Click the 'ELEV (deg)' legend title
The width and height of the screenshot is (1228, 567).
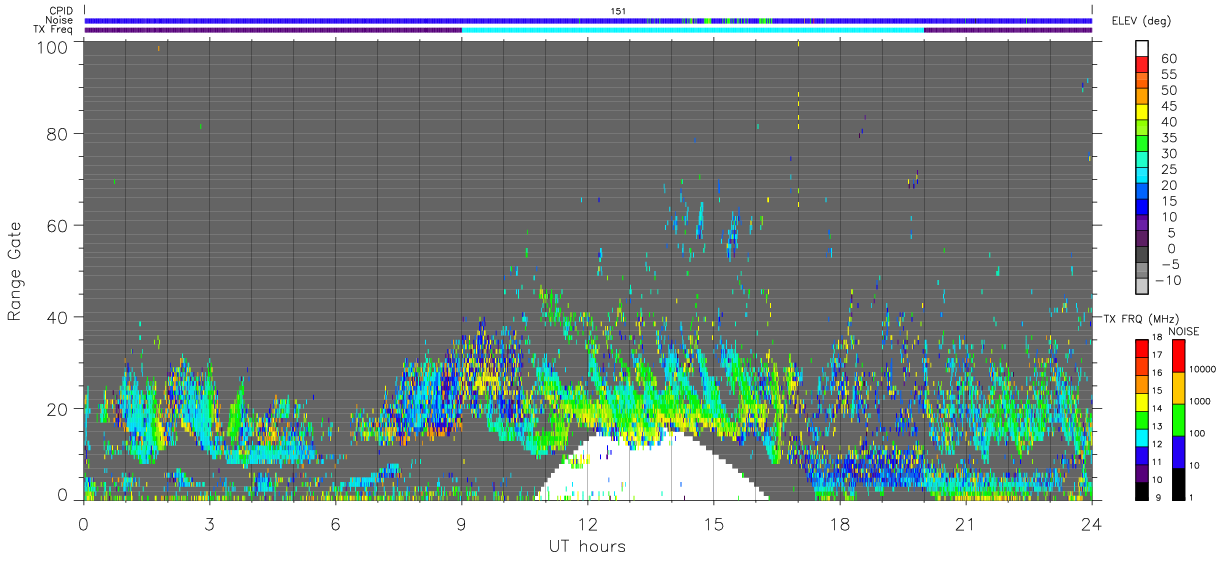point(1141,21)
